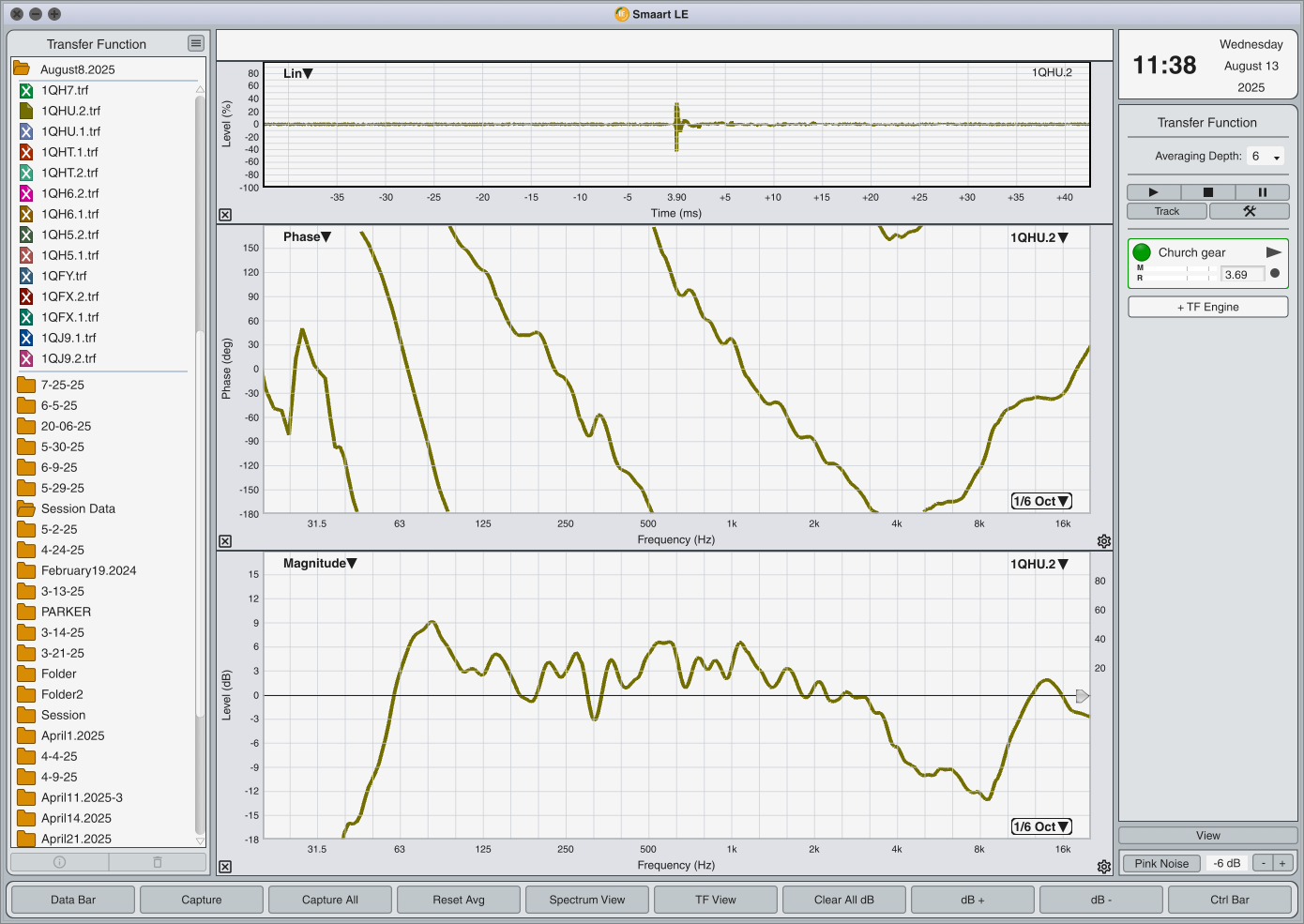Click the info icon in data bar
The height and width of the screenshot is (924, 1304).
coord(59,861)
